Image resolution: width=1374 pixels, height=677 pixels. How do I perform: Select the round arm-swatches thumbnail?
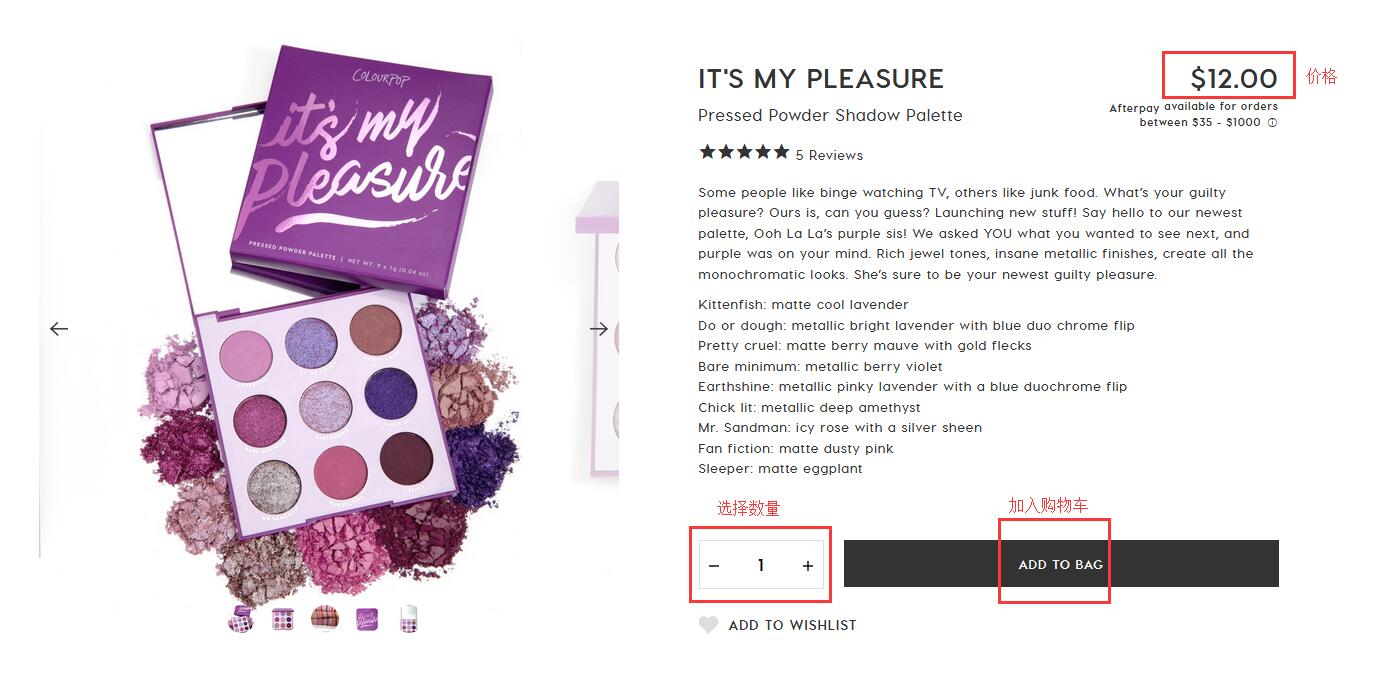point(325,619)
